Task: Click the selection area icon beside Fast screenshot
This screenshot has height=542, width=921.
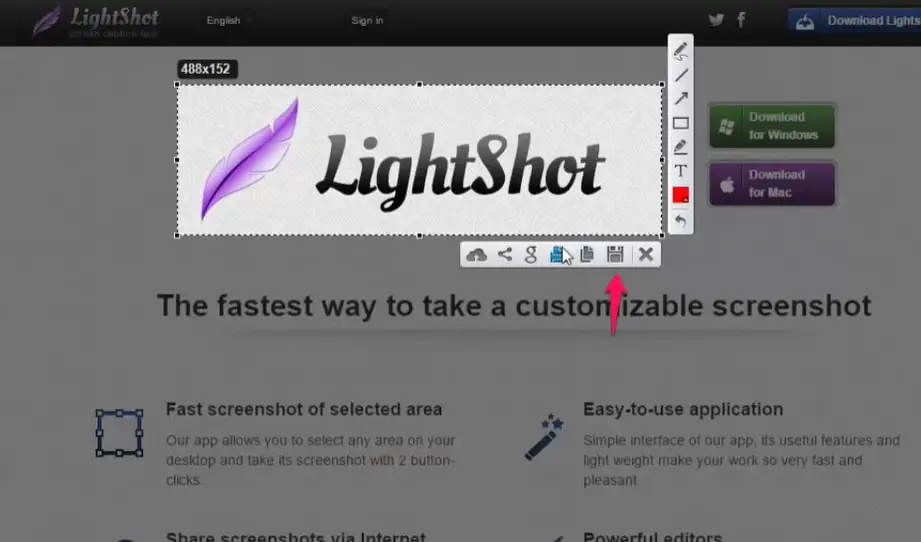Action: 119,433
